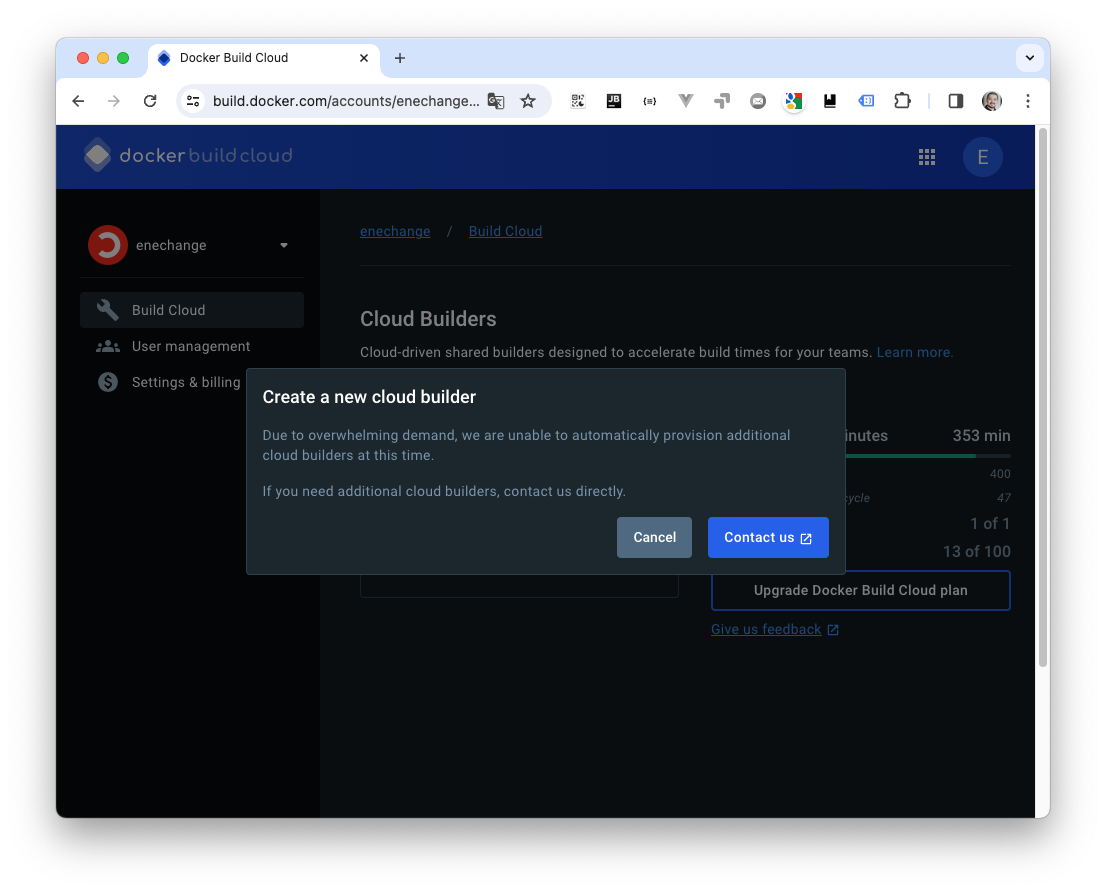Click Upgrade Docker Build Cloud plan
The image size is (1106, 892).
(861, 590)
